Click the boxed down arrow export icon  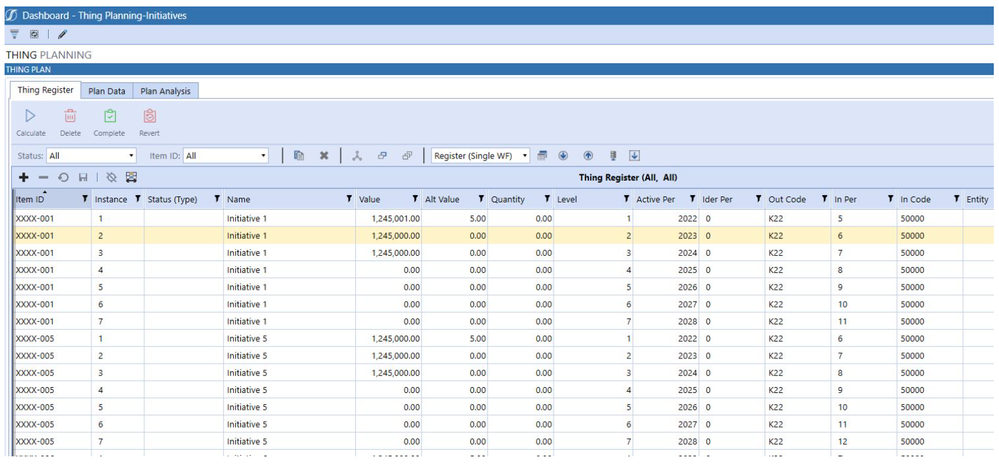click(x=635, y=155)
